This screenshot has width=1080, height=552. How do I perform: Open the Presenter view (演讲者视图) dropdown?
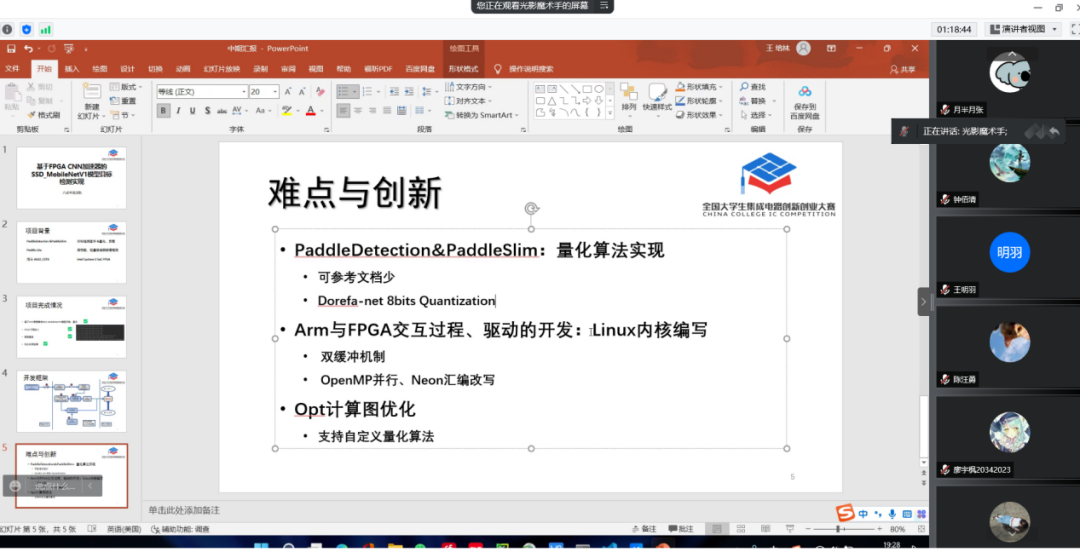coord(1023,29)
